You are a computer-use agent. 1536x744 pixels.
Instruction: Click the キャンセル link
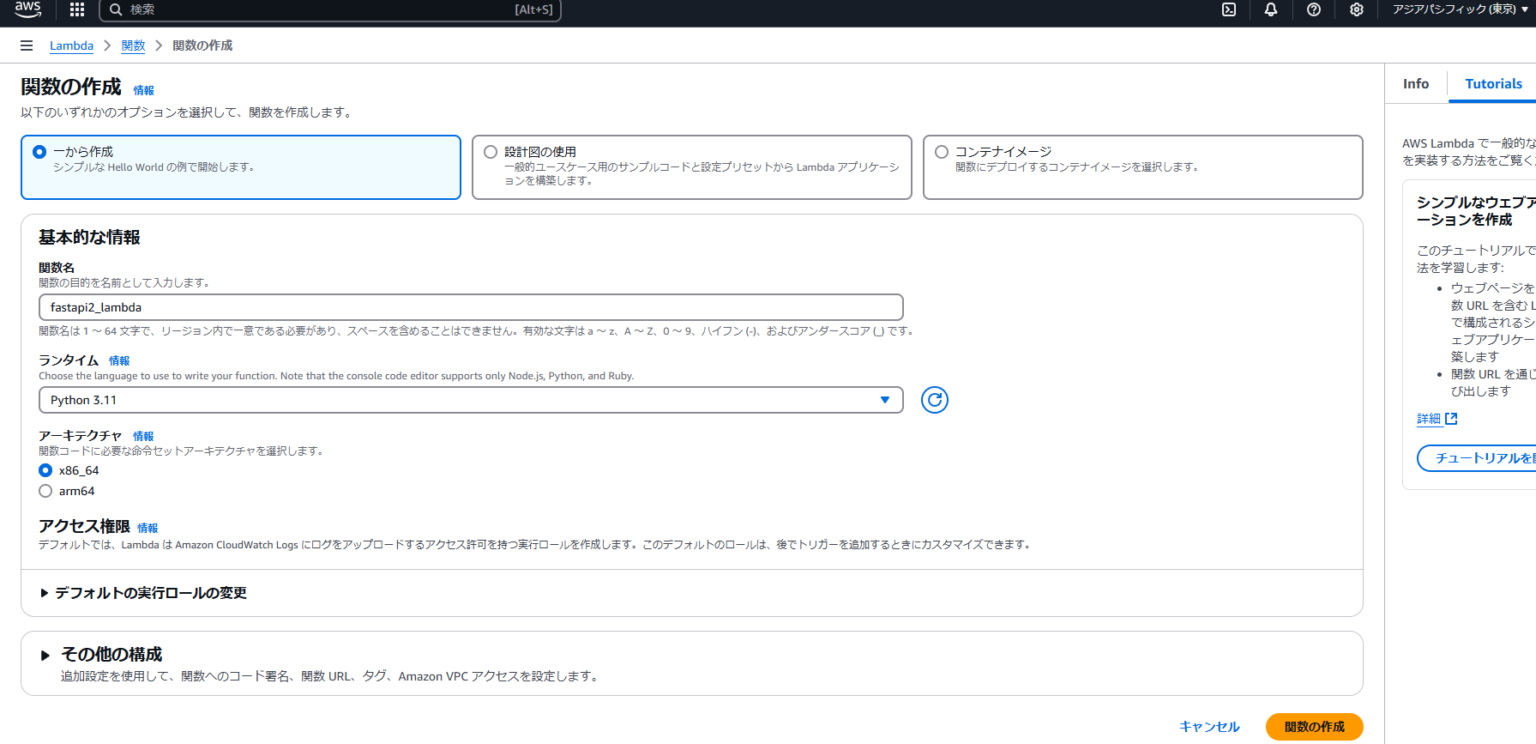click(1209, 727)
